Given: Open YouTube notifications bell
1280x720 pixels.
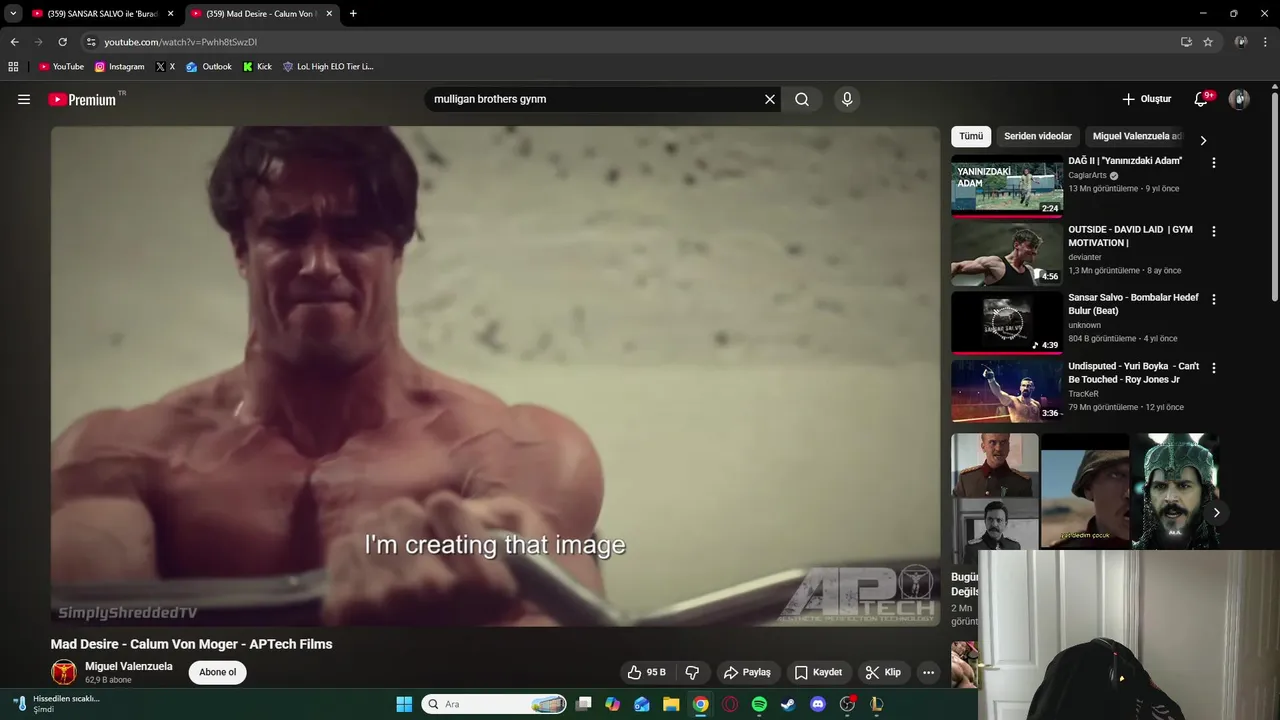Looking at the screenshot, I should 1201,99.
